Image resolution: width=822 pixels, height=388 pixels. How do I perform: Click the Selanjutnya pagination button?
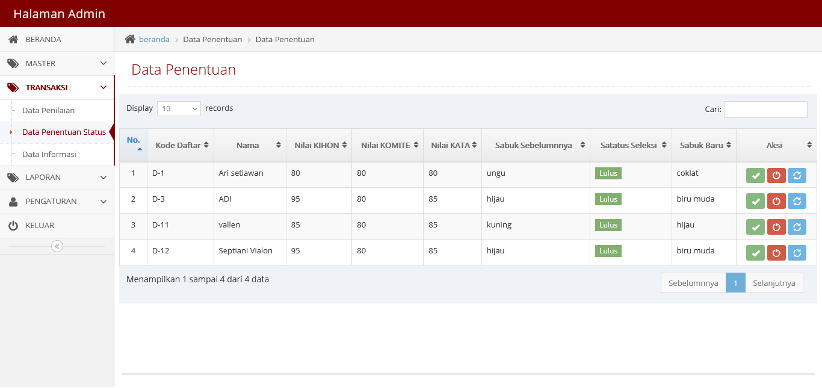774,283
